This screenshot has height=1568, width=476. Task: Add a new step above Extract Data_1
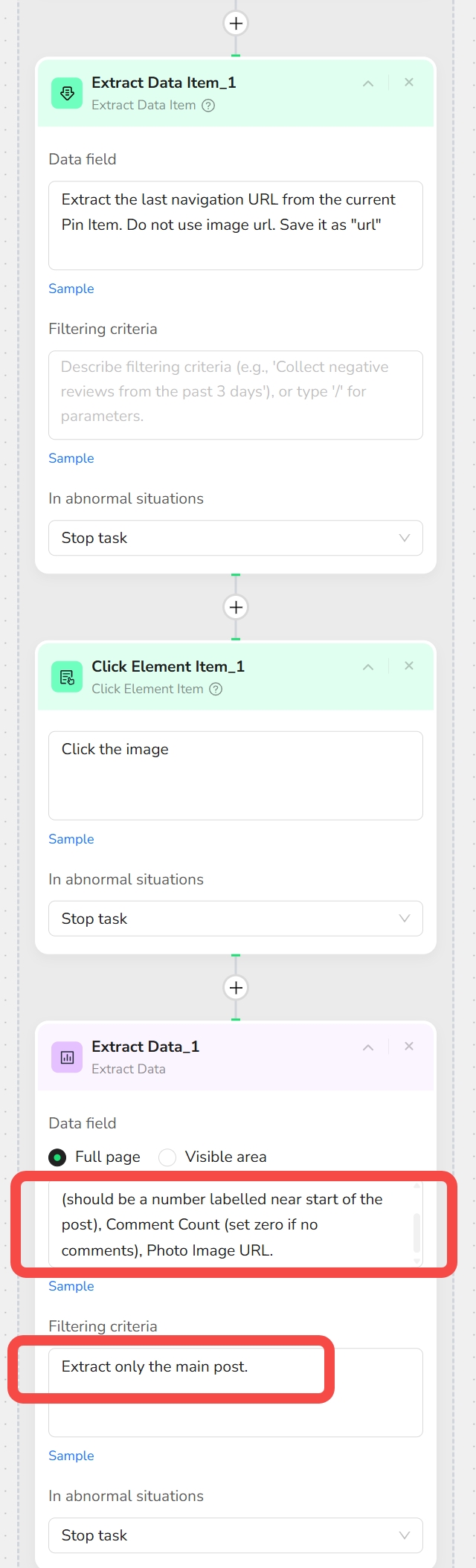tap(236, 987)
